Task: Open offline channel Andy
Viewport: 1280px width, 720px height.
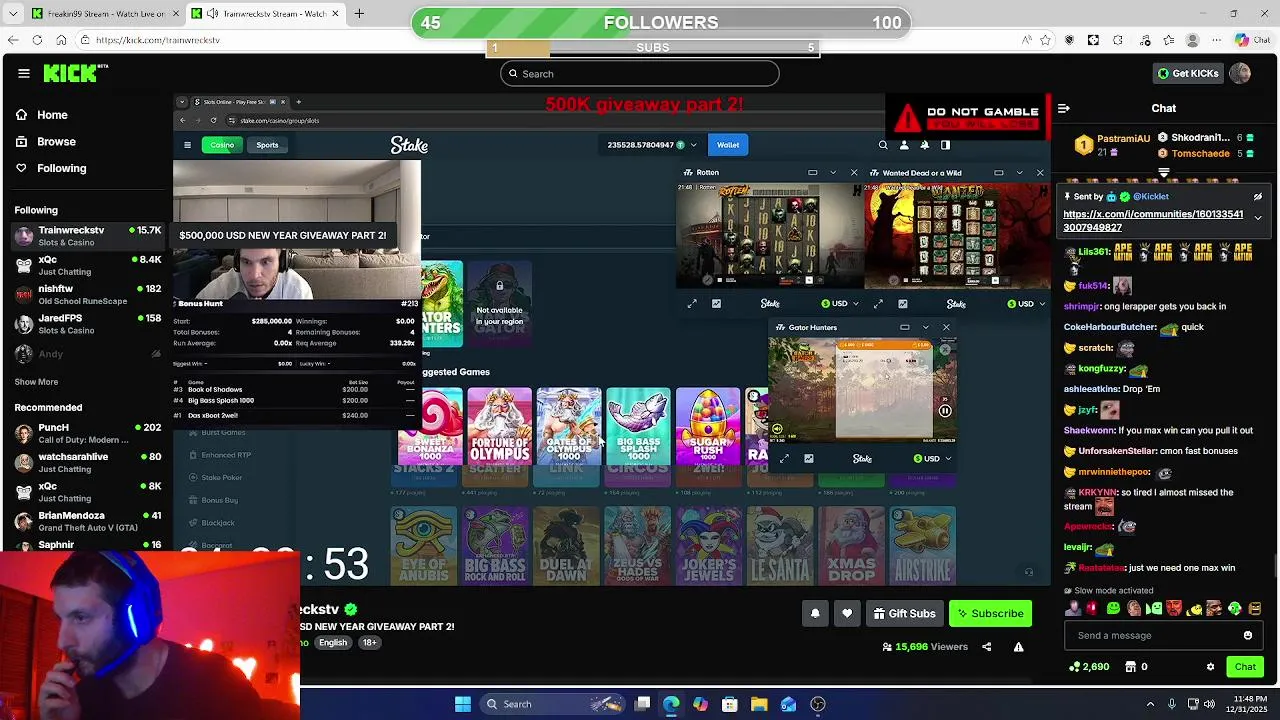Action: pyautogui.click(x=87, y=354)
